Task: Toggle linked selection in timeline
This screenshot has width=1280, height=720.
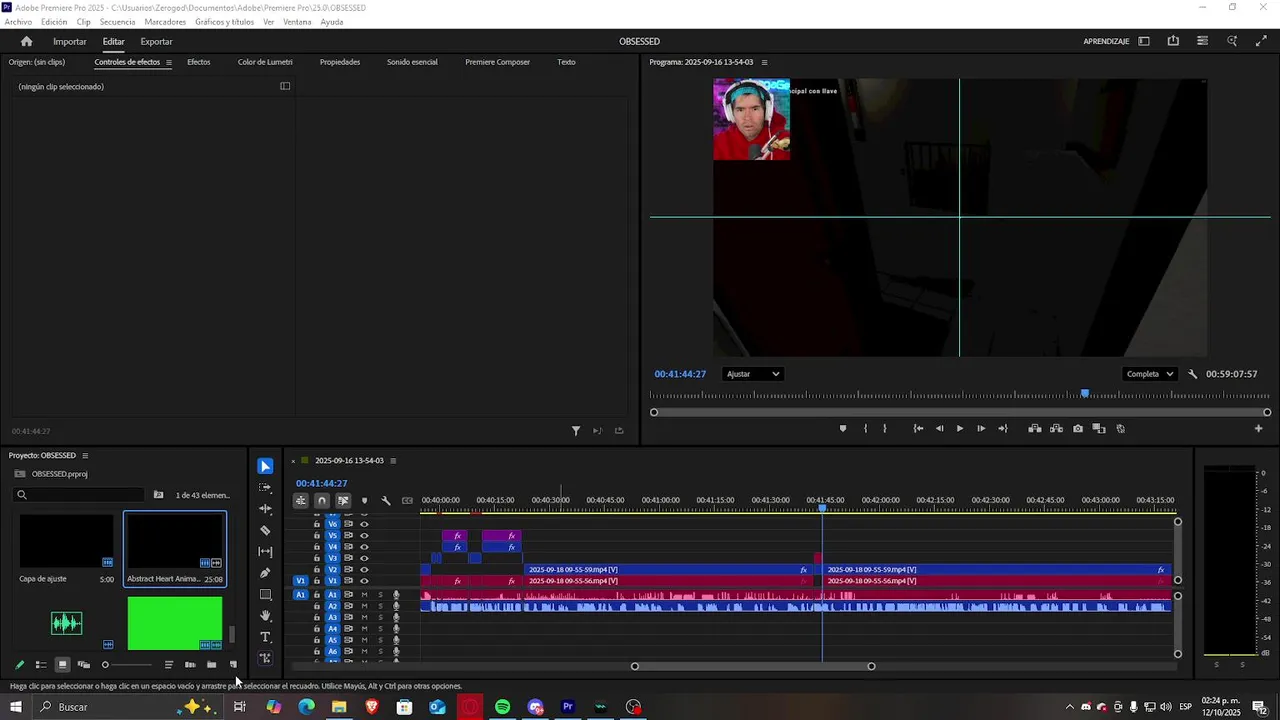Action: pos(343,500)
